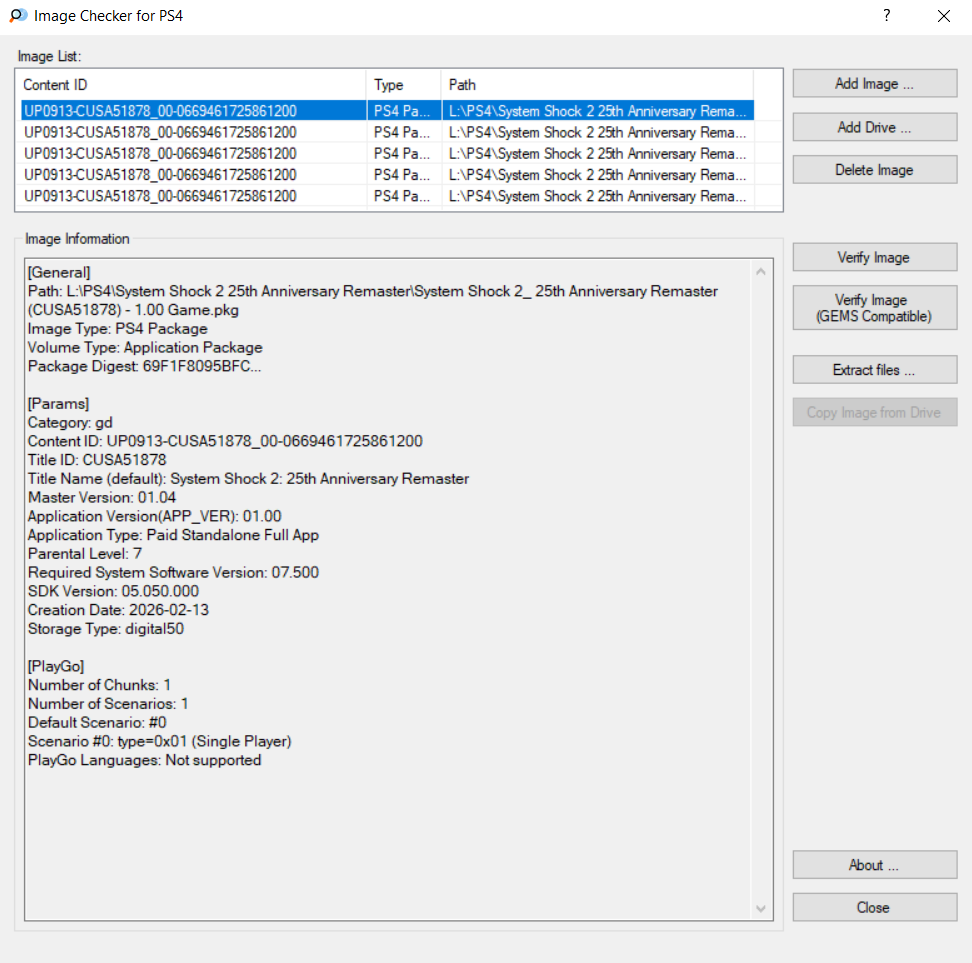Screen dimensions: 972x963
Task: Remove selection with Delete Image button
Action: pos(874,170)
